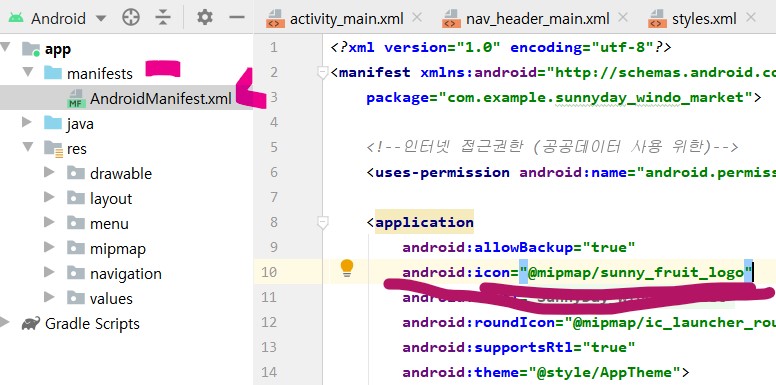
Task: Expand the java folder arrow
Action: click(27, 122)
